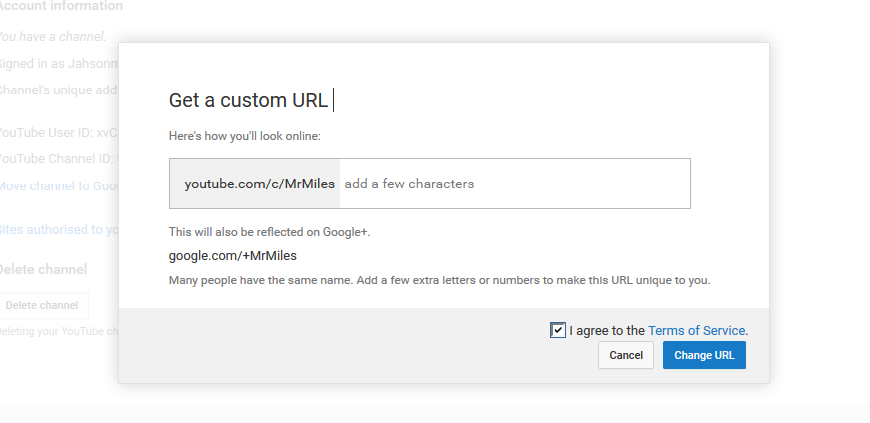Focus the add a few characters field
The image size is (870, 423).
coord(515,184)
